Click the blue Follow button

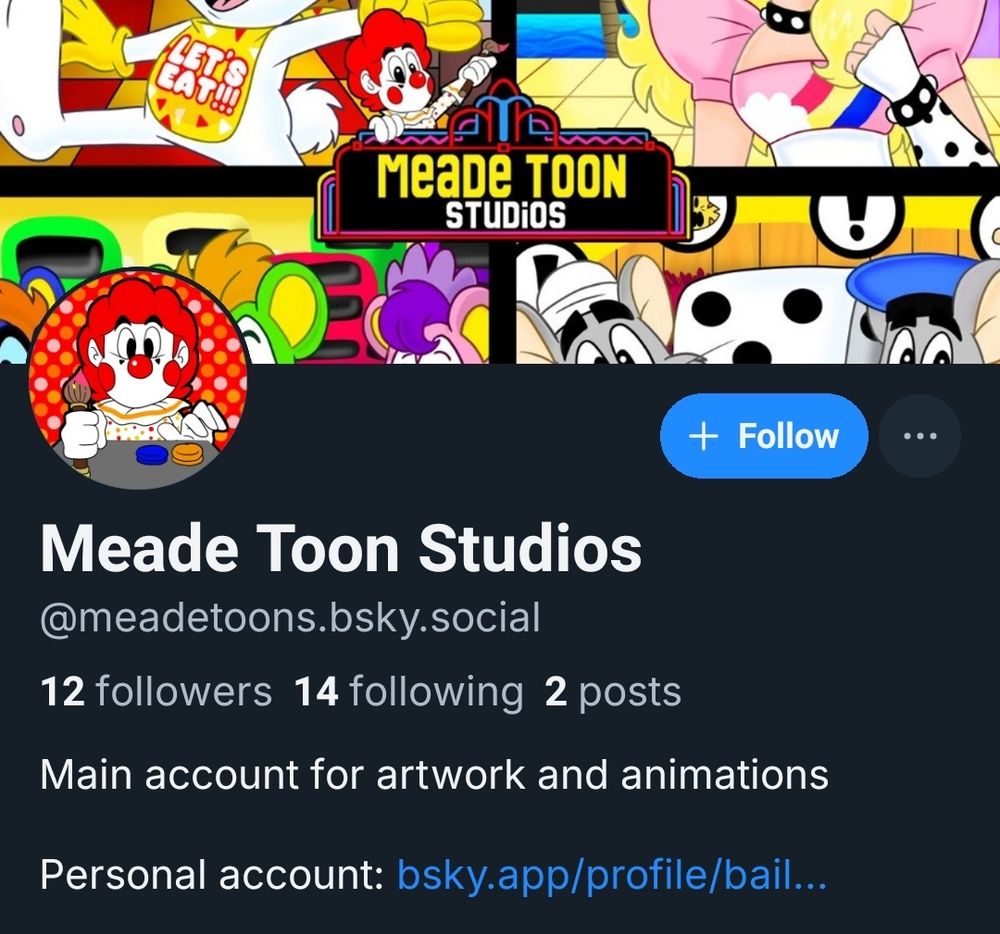click(764, 436)
